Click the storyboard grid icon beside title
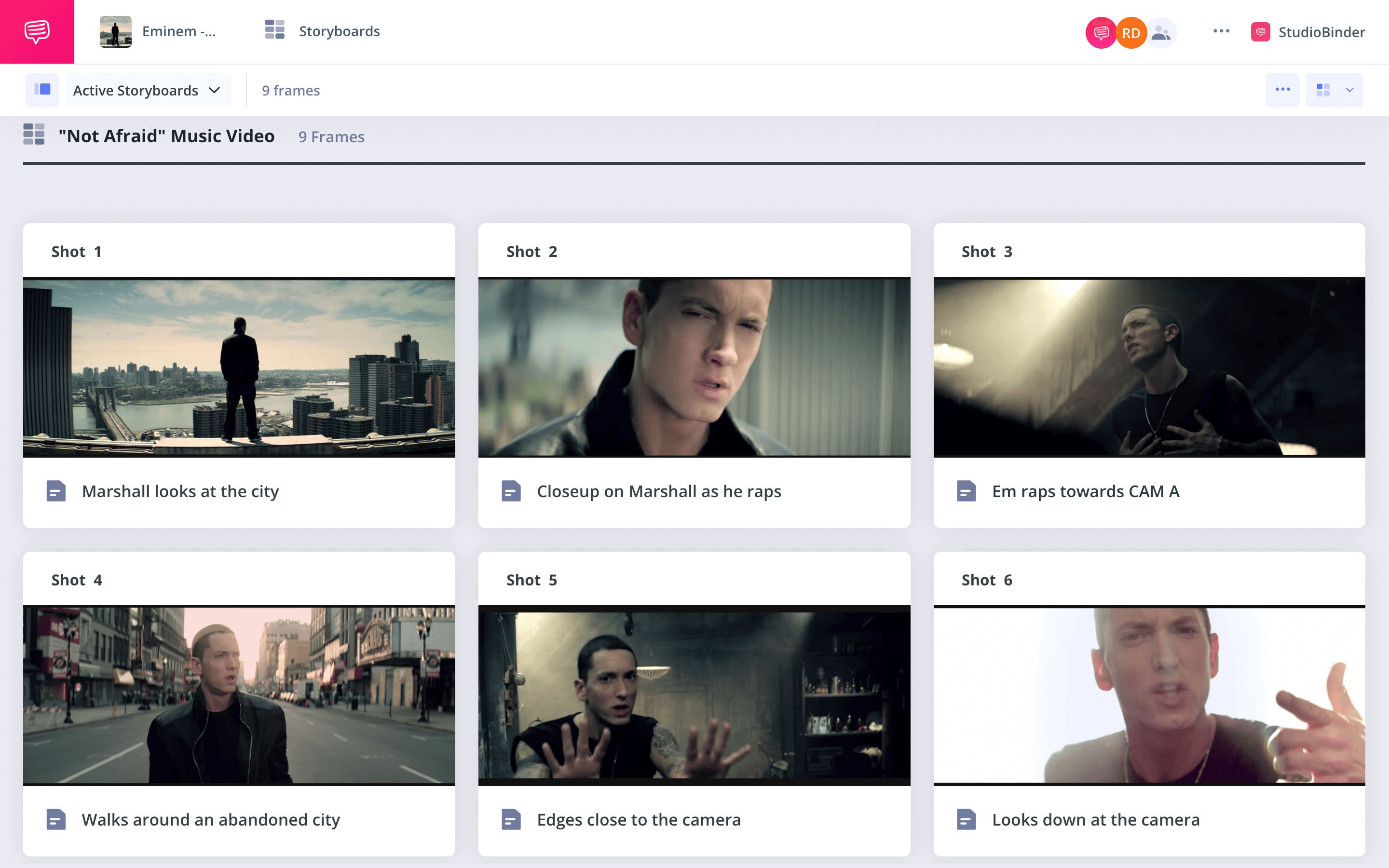 point(34,135)
